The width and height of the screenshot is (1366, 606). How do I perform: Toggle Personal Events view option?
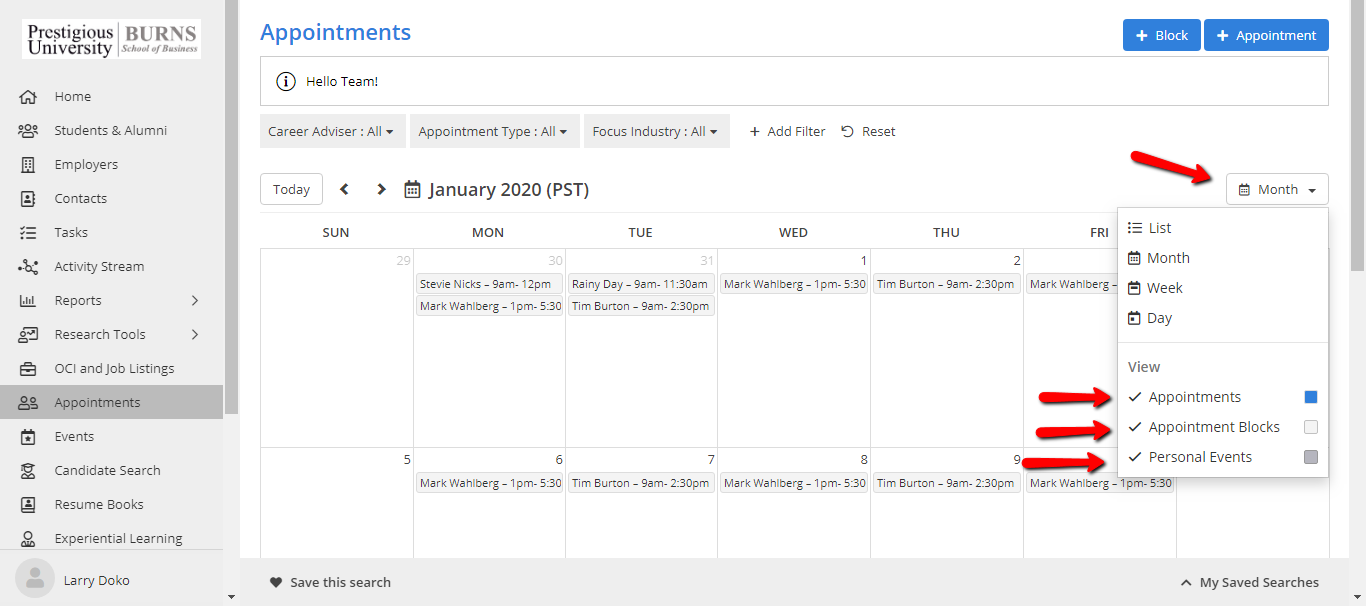[1135, 457]
